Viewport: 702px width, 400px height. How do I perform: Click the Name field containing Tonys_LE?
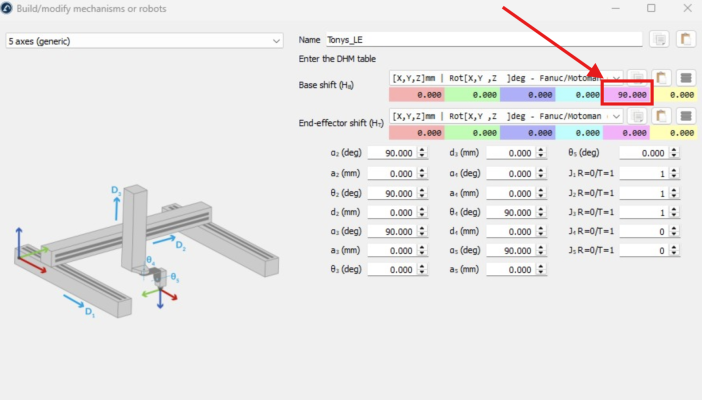point(484,39)
